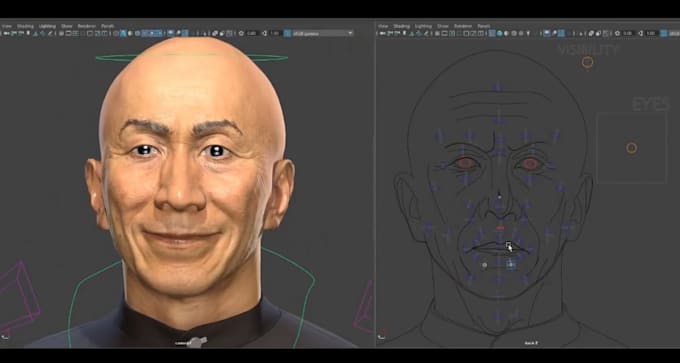
Task: Open Camera Attributes from left panel toolbar
Action: click(x=21, y=33)
